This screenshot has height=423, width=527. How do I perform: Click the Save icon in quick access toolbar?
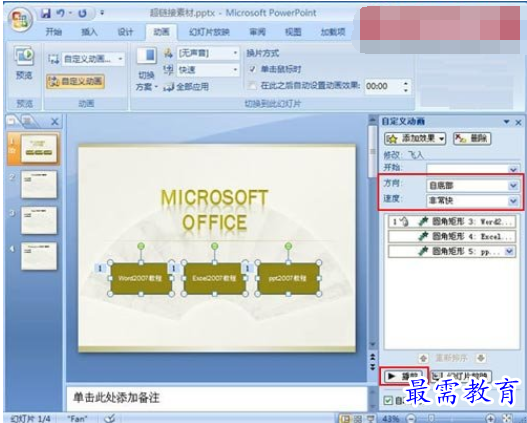pos(46,13)
